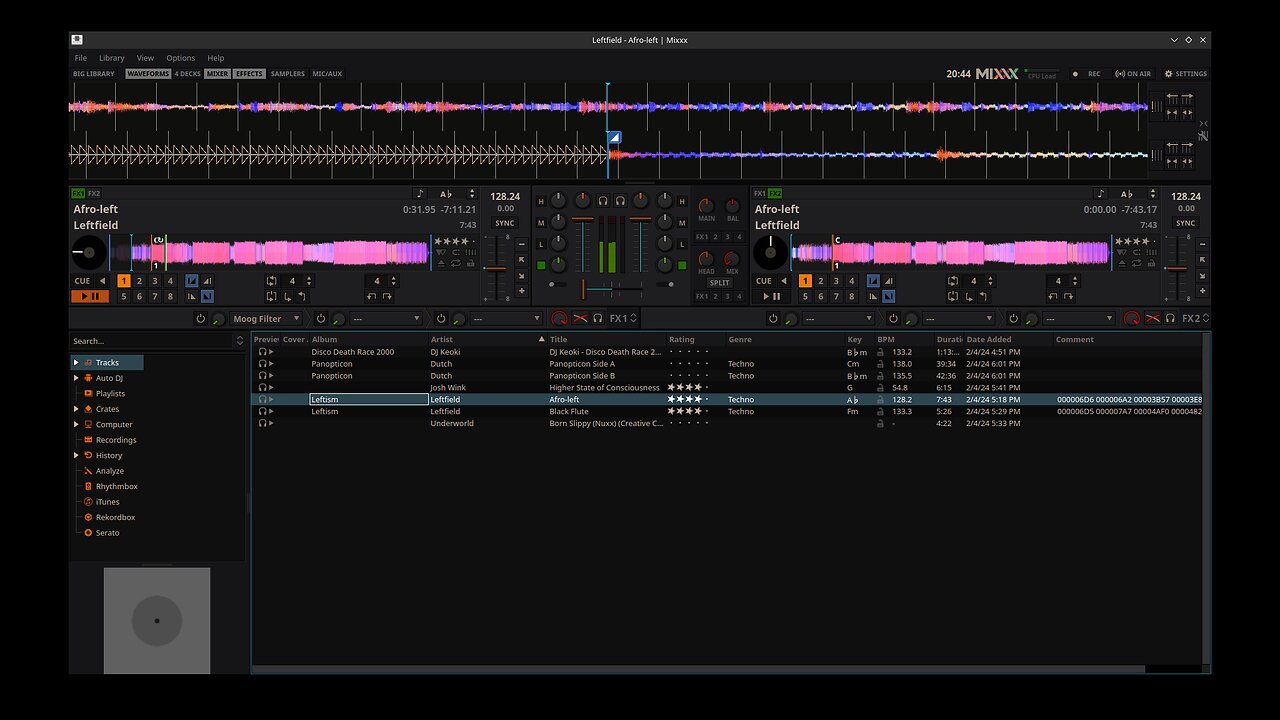Click the reverse play arrow on Deck 1
The image size is (1280, 720).
coord(103,281)
